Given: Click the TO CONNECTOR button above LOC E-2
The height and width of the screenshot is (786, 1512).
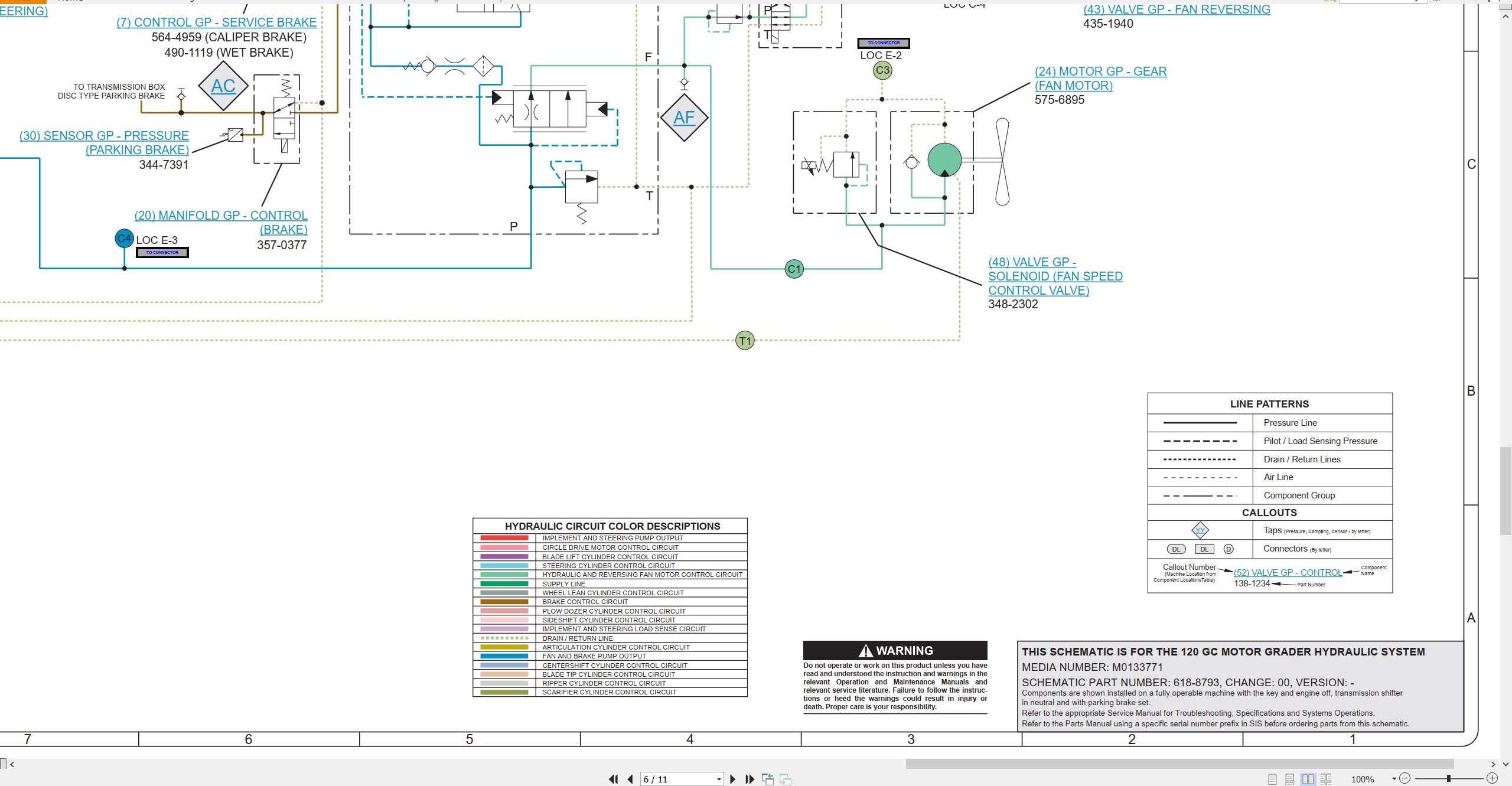Looking at the screenshot, I should coord(884,43).
